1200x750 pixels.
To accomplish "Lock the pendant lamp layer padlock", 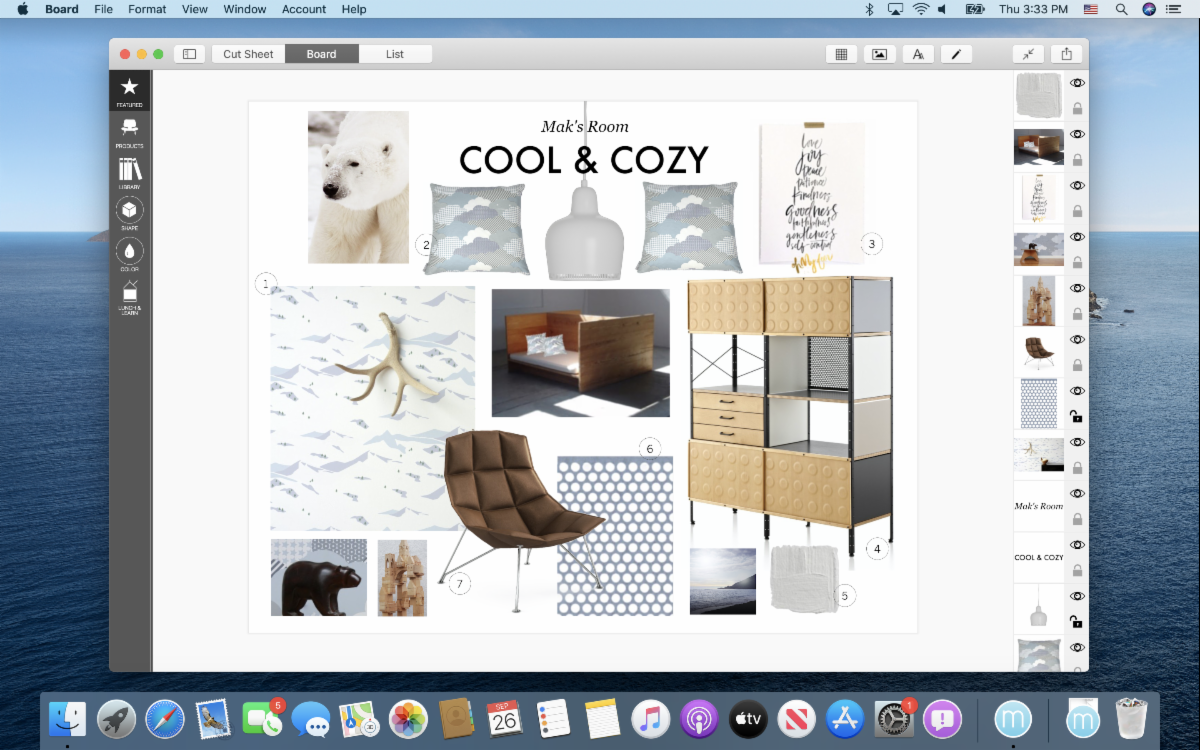I will [x=1077, y=621].
